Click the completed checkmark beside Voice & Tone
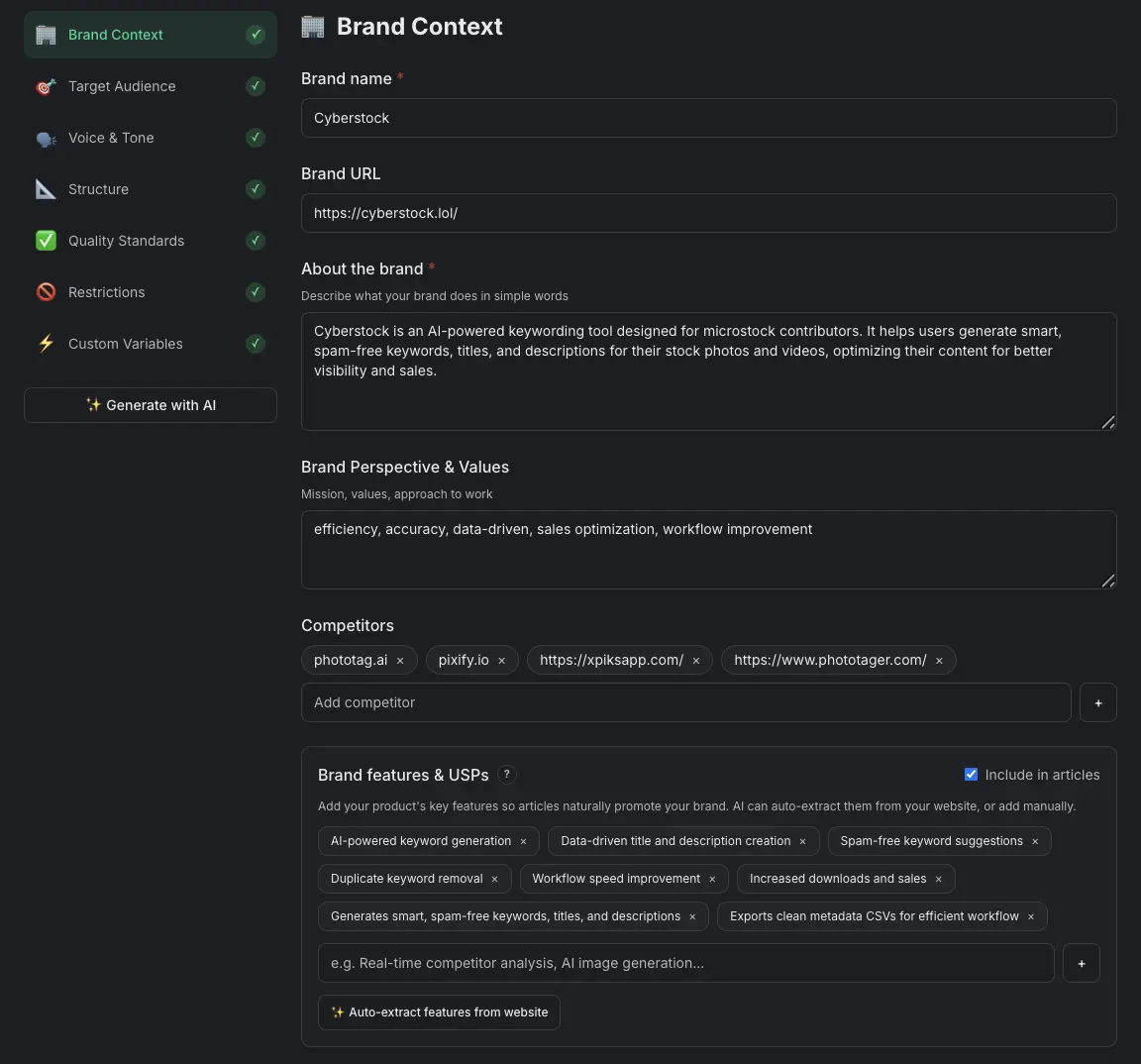The width and height of the screenshot is (1141, 1064). click(256, 138)
